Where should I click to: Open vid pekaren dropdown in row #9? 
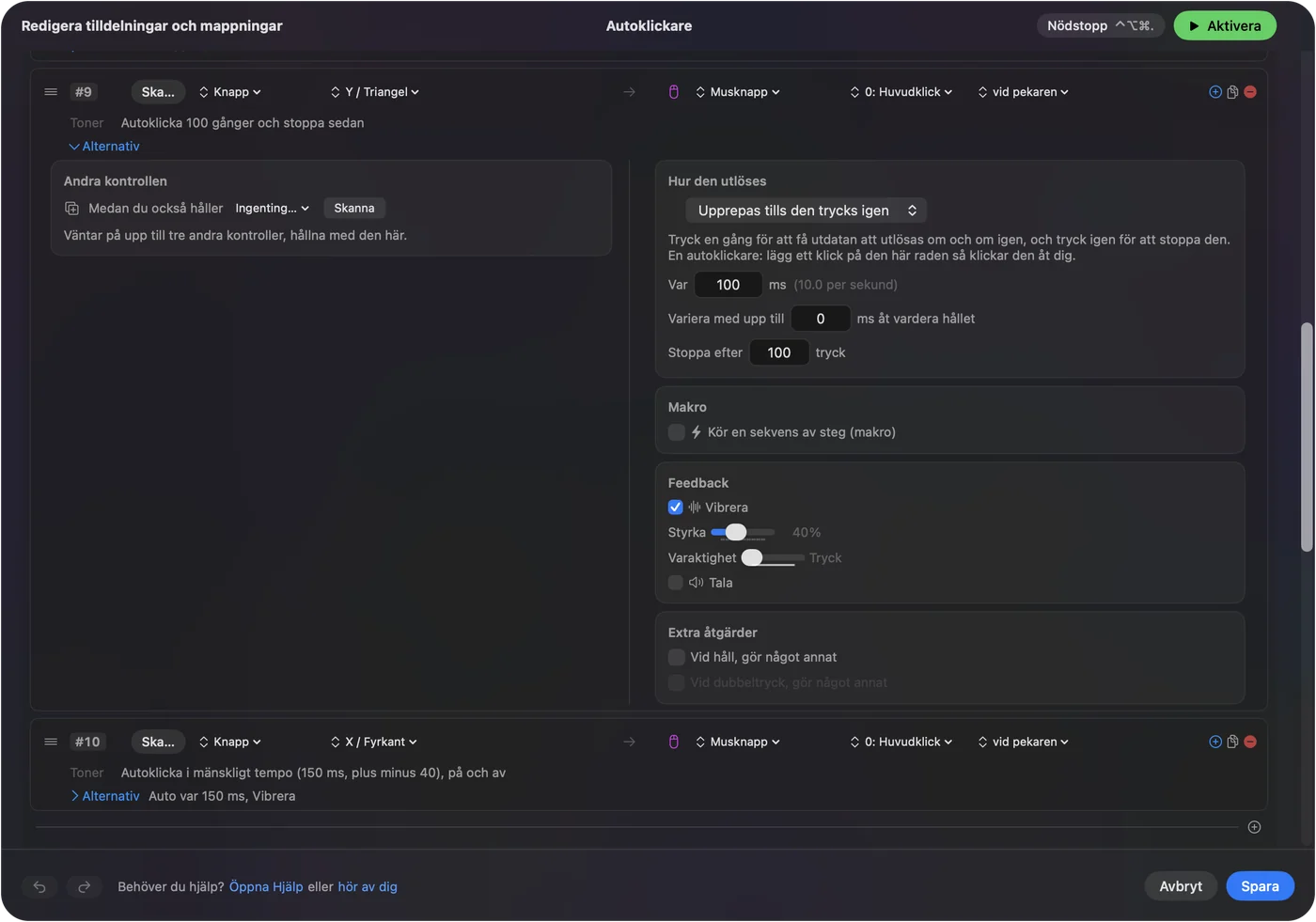tap(1024, 92)
